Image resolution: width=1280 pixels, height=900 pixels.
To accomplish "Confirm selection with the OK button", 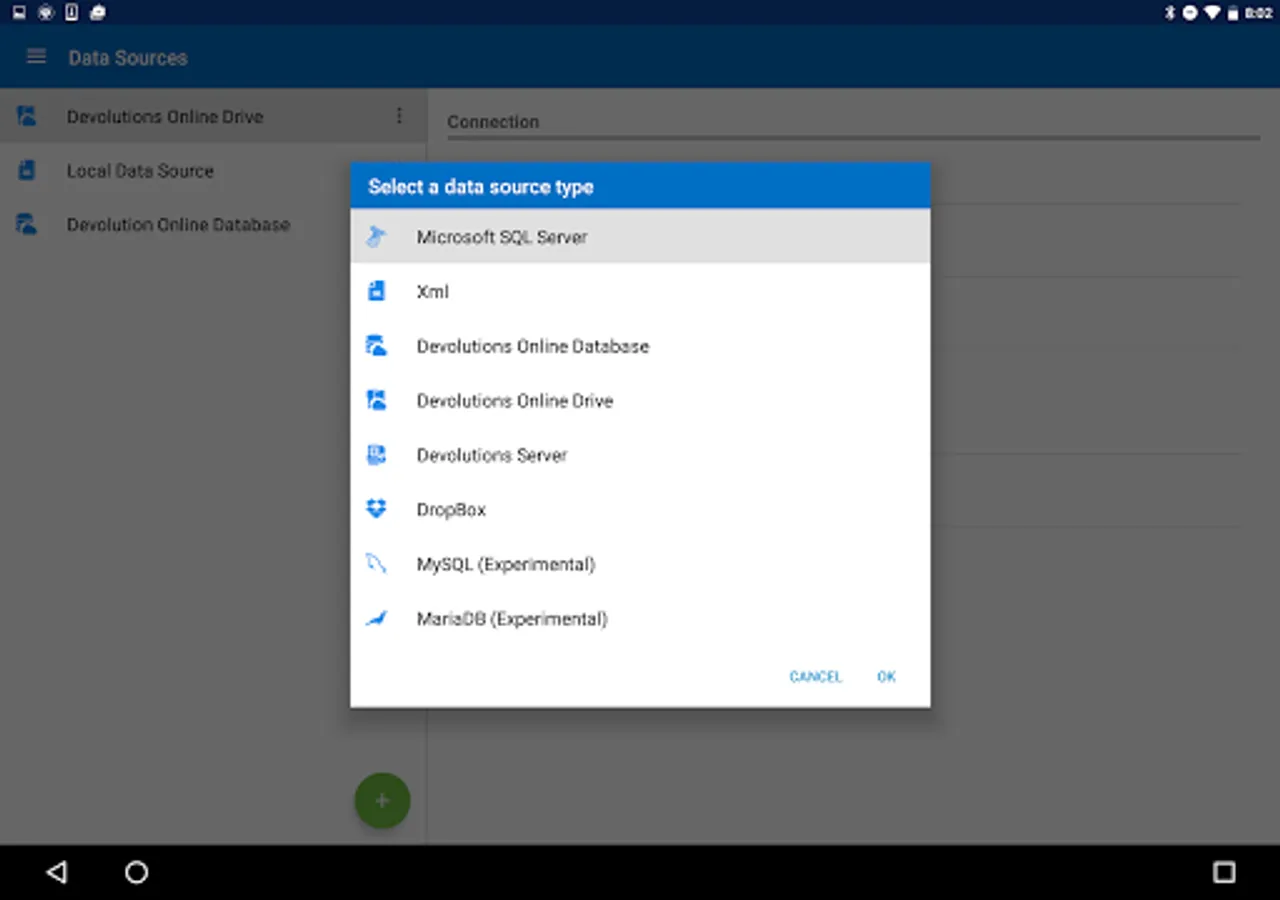I will (886, 677).
